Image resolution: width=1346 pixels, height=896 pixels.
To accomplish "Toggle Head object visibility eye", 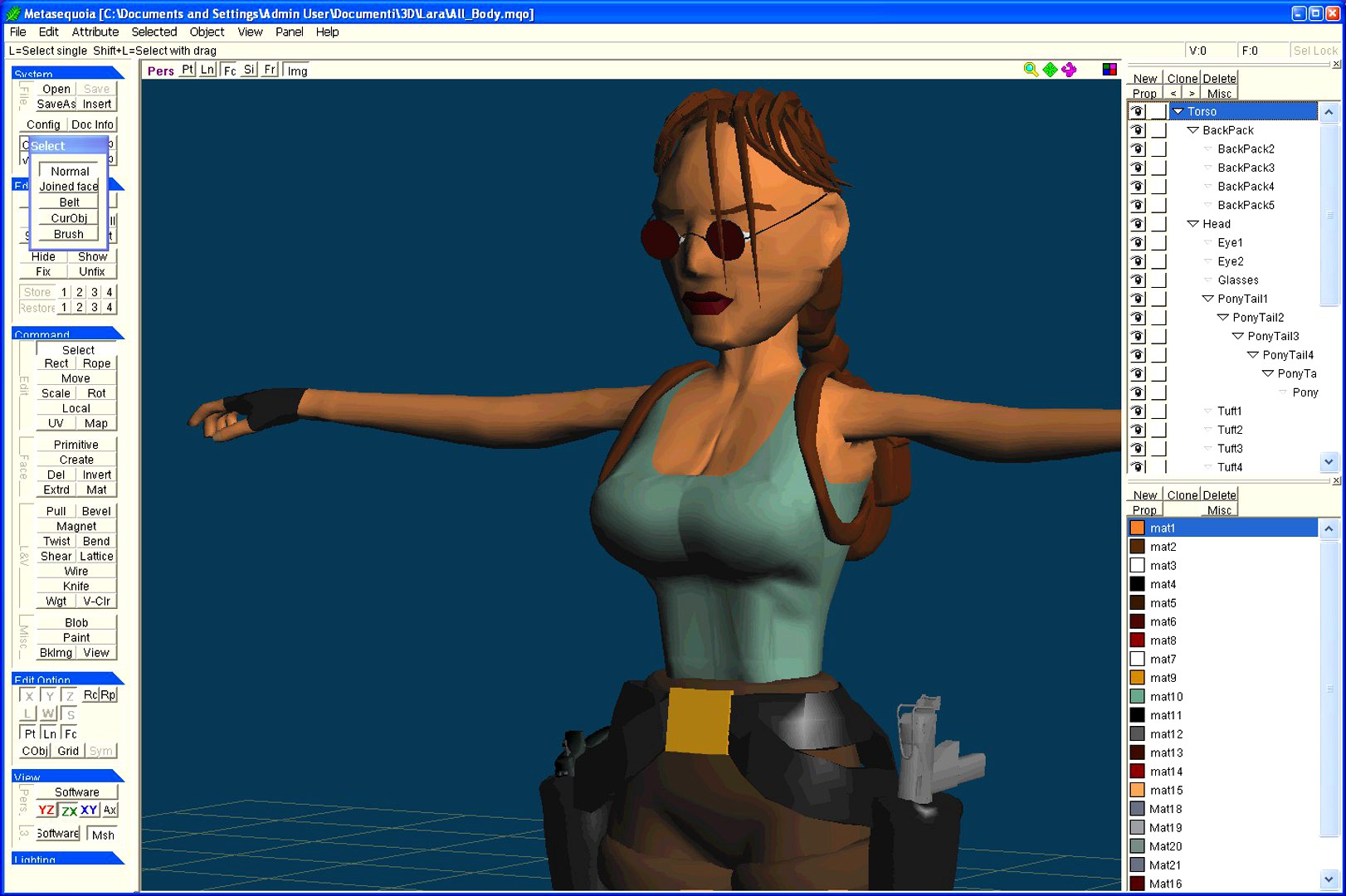I will 1138,224.
